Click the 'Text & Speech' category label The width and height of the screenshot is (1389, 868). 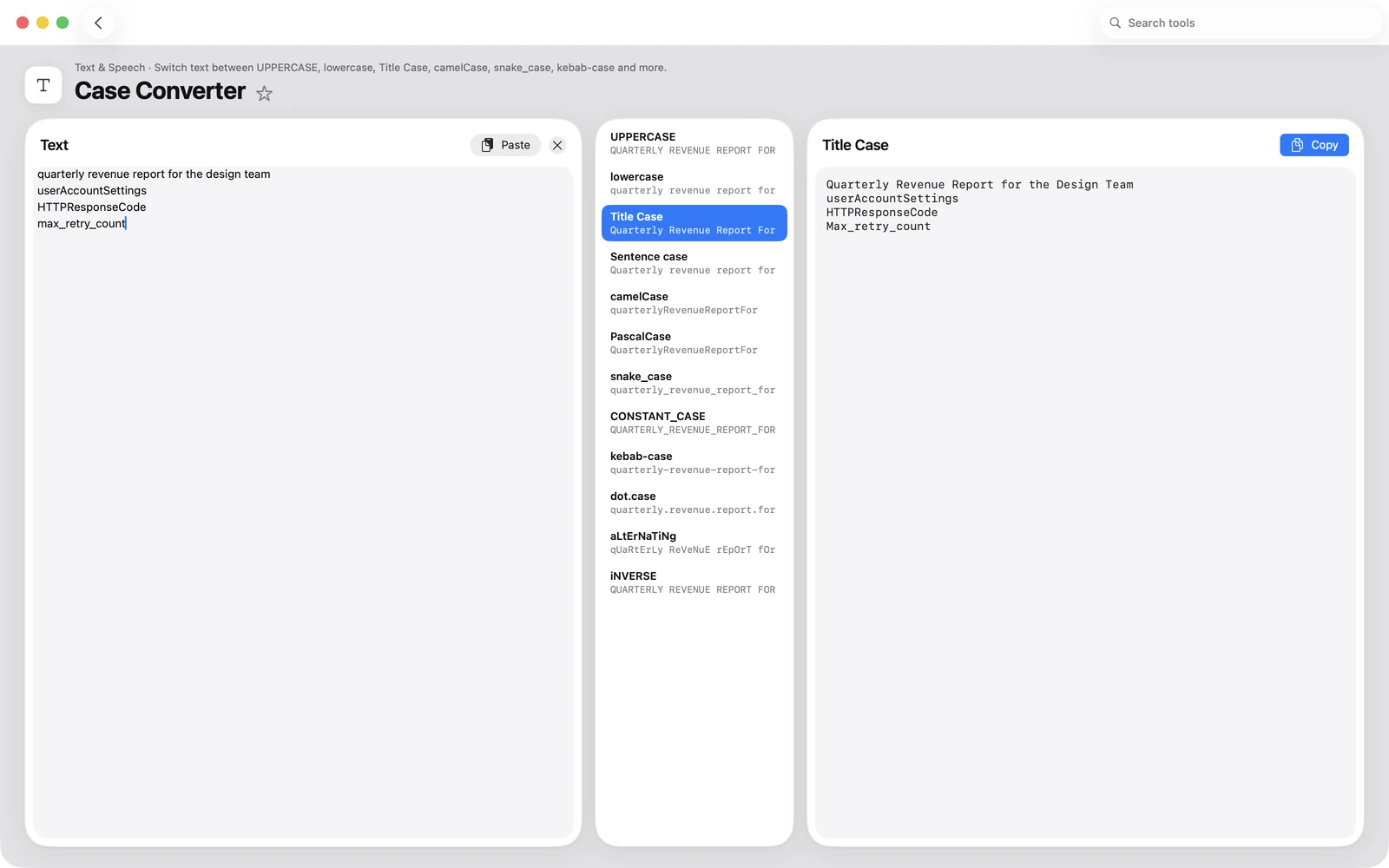click(x=109, y=68)
